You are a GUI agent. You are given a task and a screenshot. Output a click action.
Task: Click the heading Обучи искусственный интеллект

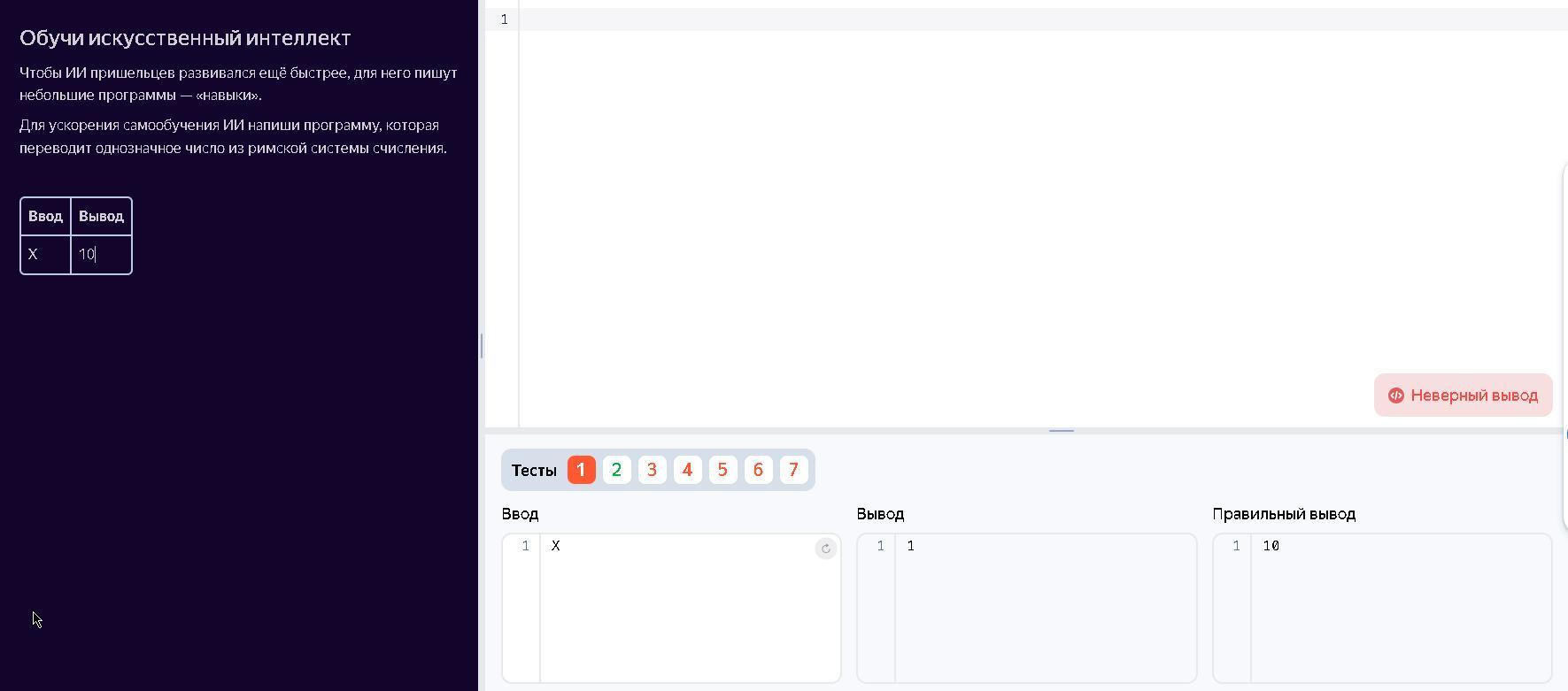point(185,38)
